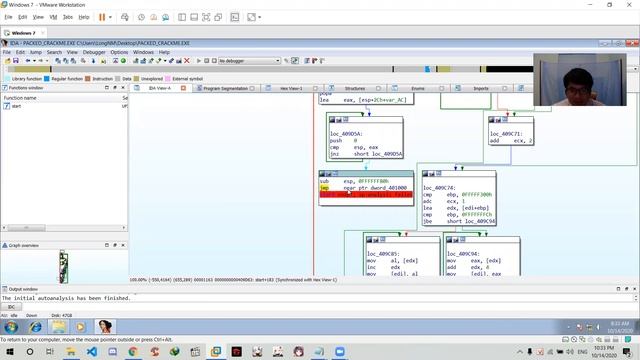Viewport: 640px width, 360px height.
Task: Switch to Imports tab
Action: coord(481,88)
